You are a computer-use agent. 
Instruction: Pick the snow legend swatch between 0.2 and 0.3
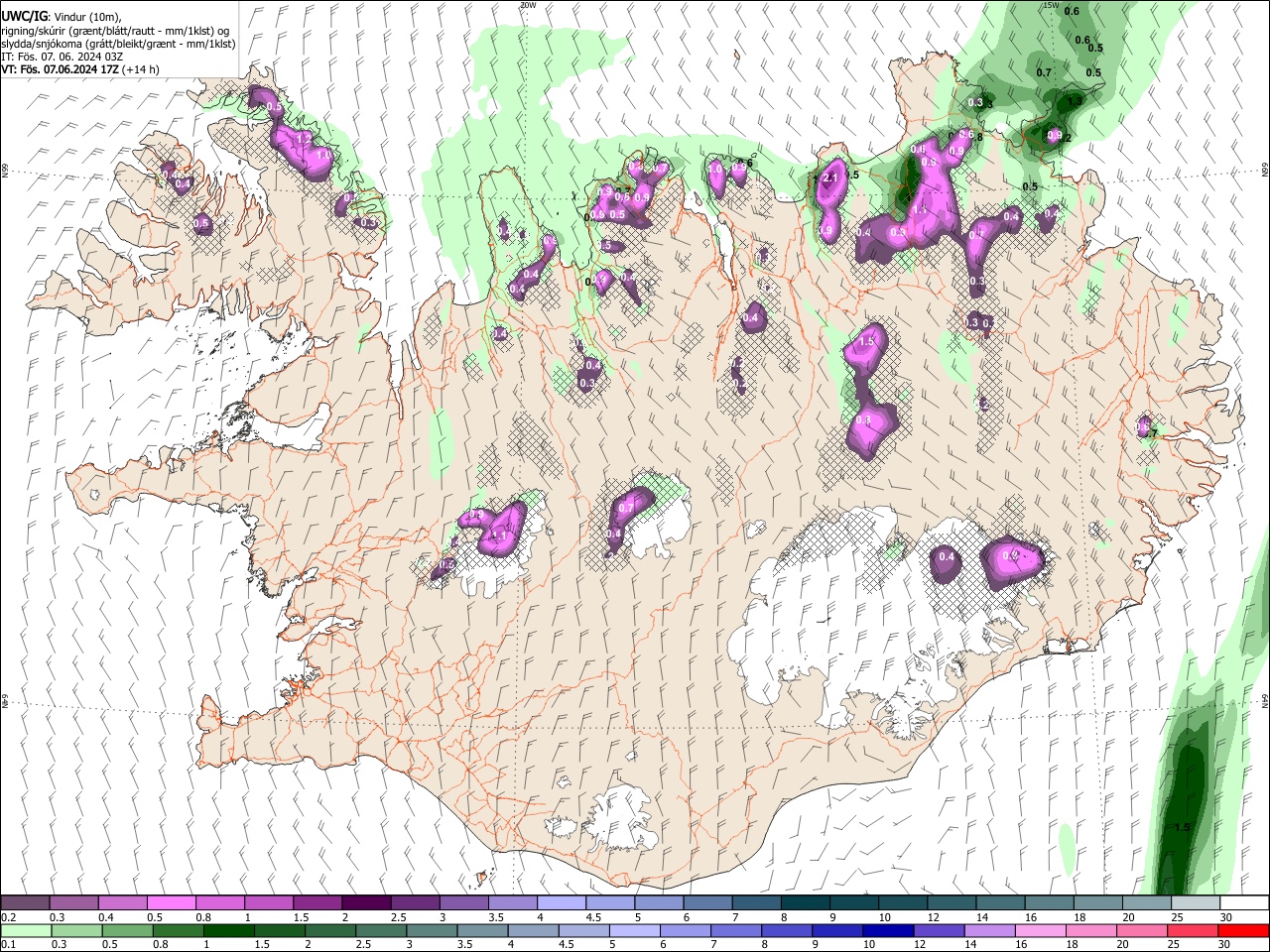(x=25, y=902)
